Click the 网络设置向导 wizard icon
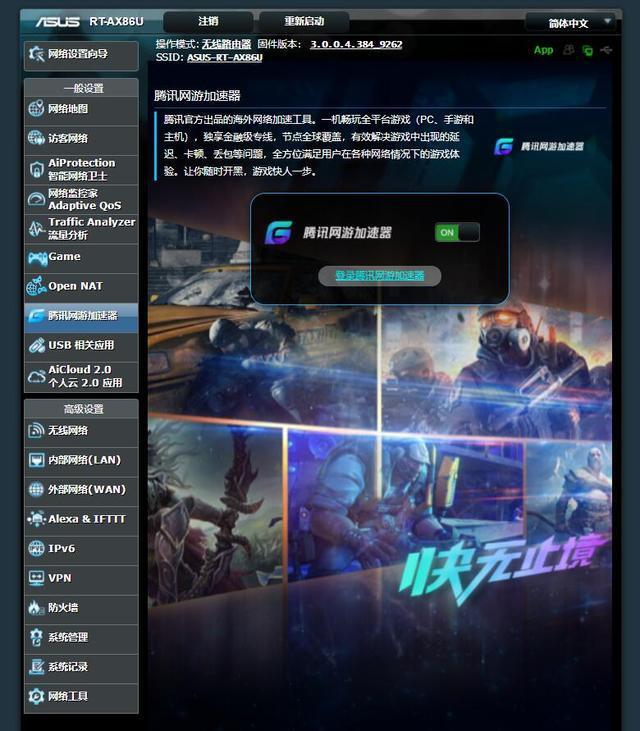Image resolution: width=640 pixels, height=731 pixels. coord(36,54)
